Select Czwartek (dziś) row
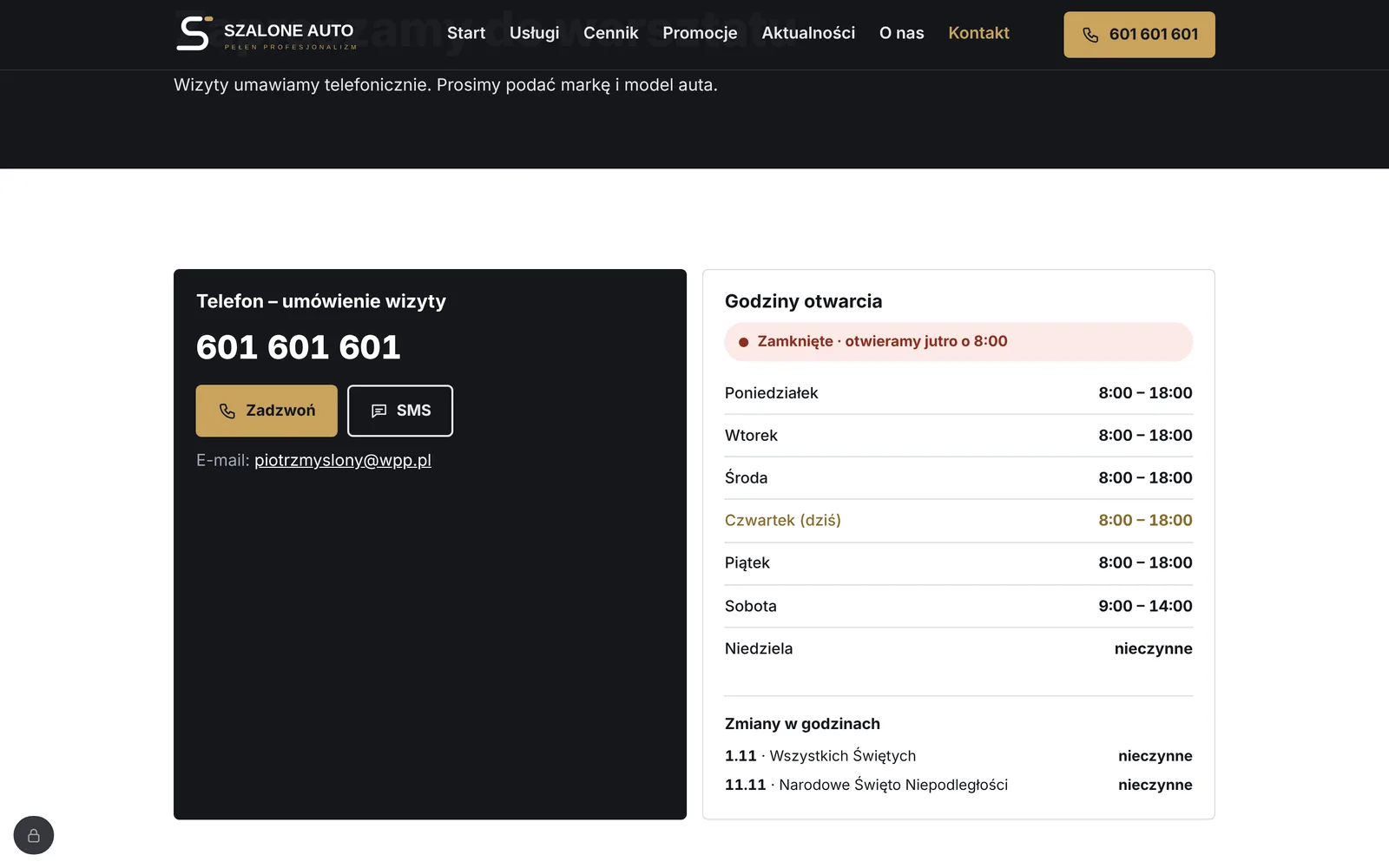 [958, 521]
